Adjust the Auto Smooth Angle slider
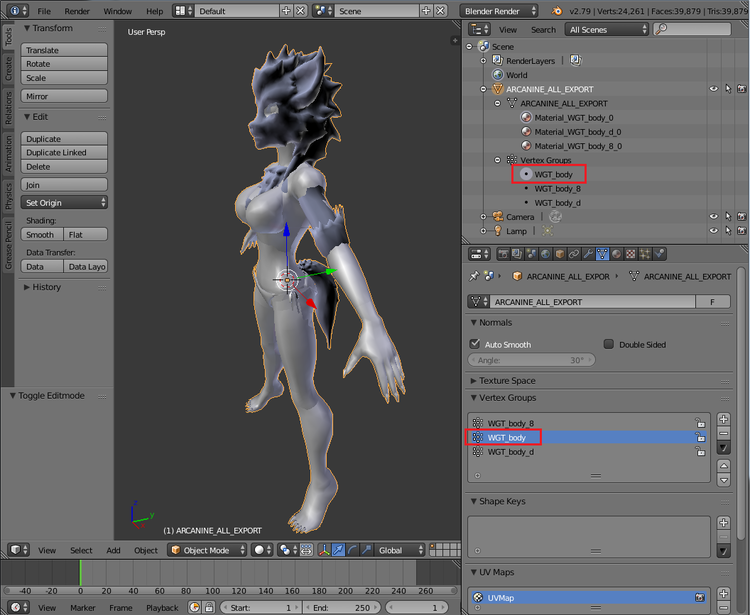This screenshot has width=750, height=615. (x=531, y=360)
